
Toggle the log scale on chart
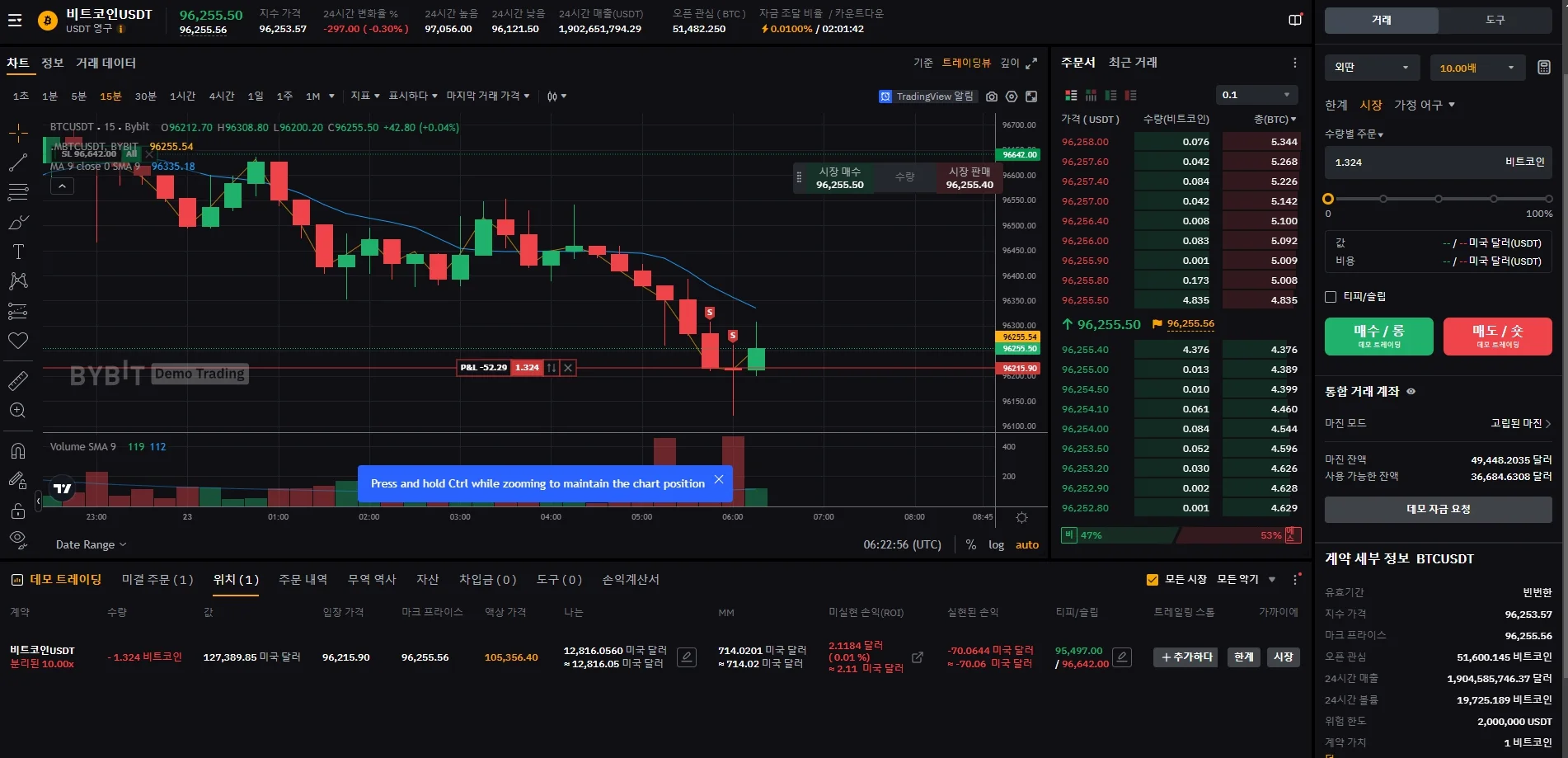(996, 545)
